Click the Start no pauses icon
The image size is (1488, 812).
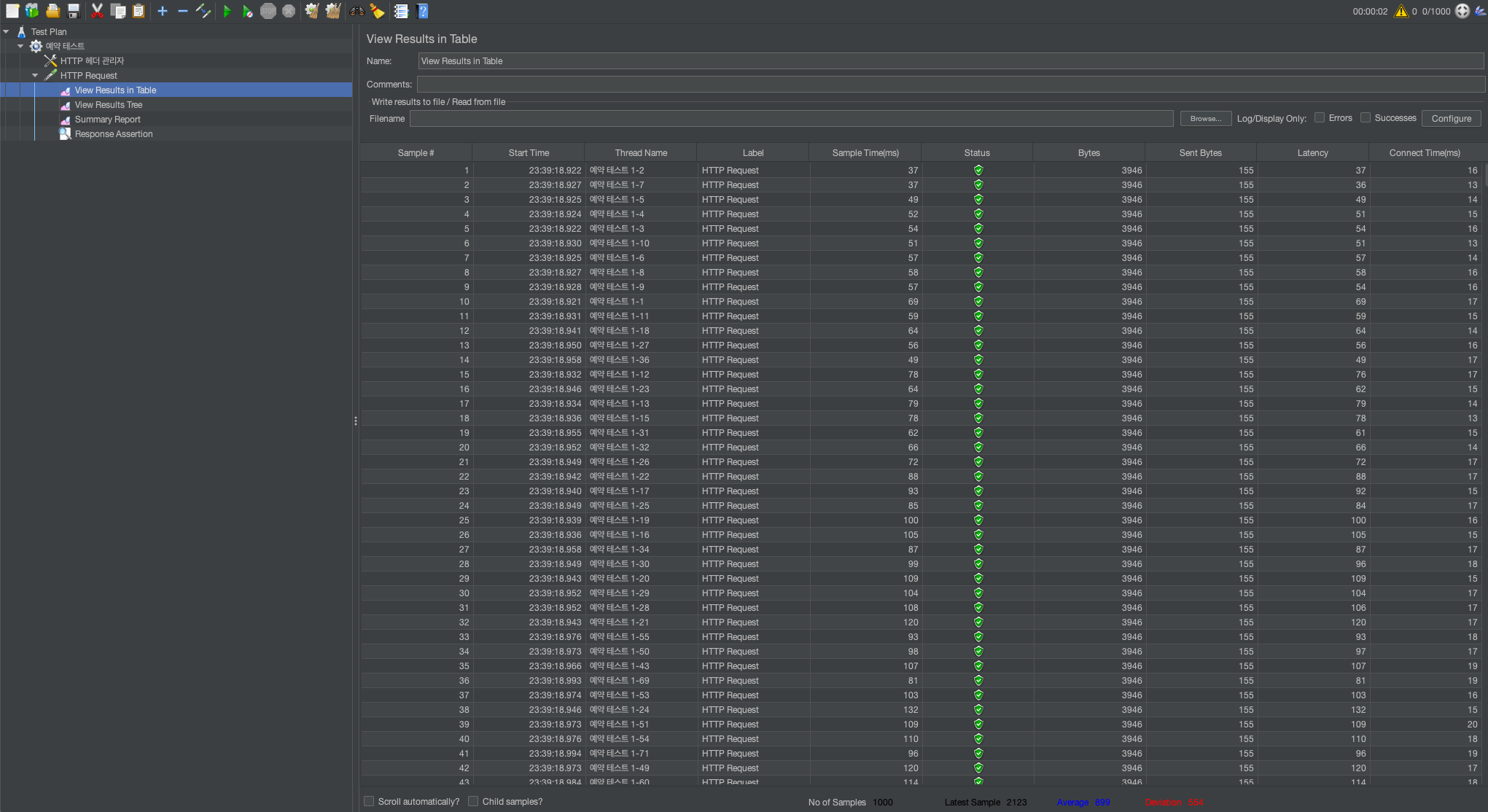click(247, 11)
